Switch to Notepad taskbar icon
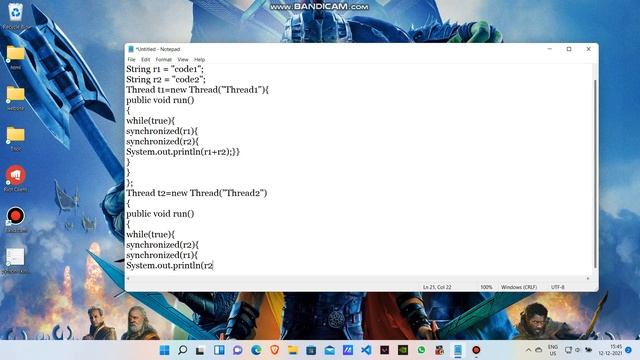 (458, 350)
